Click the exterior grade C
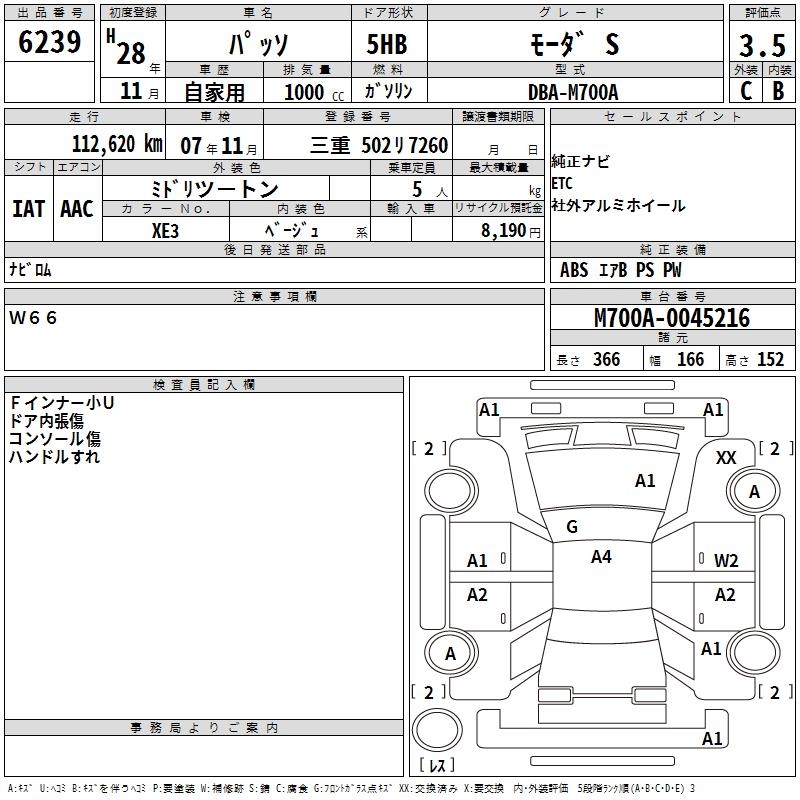The image size is (800, 800). click(745, 90)
